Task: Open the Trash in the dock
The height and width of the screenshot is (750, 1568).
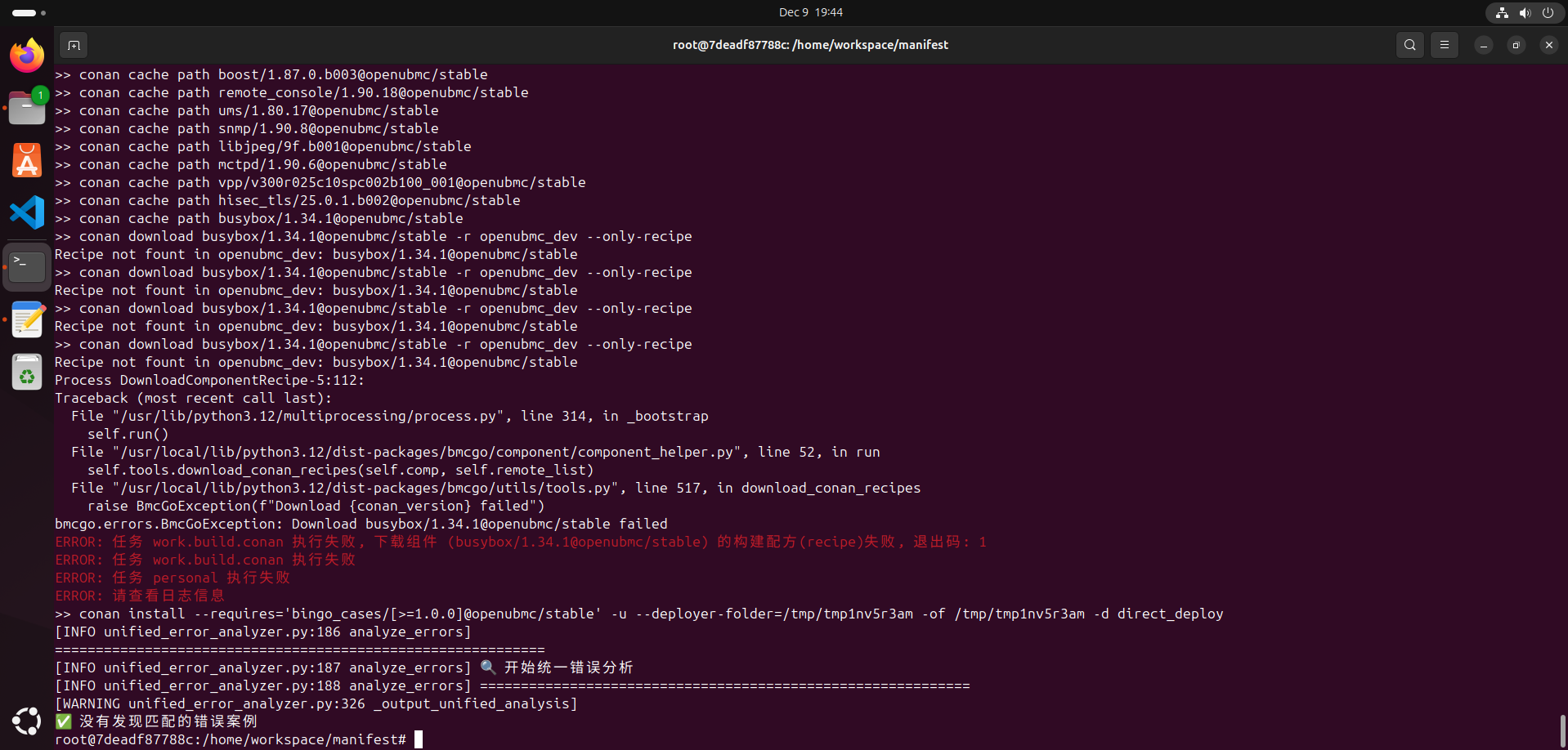Action: coord(27,373)
